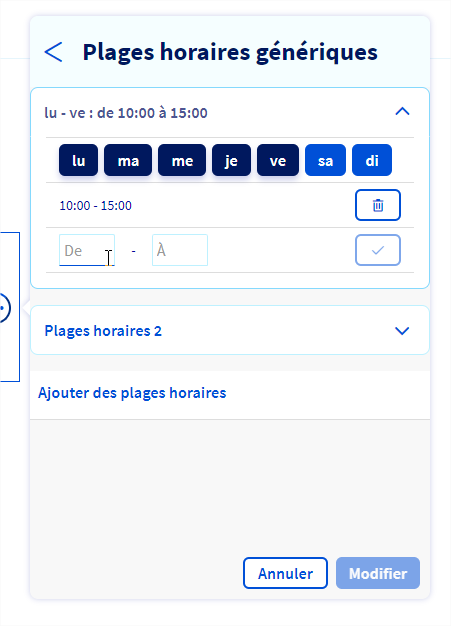
Task: Focus the De start time field
Action: point(87,250)
